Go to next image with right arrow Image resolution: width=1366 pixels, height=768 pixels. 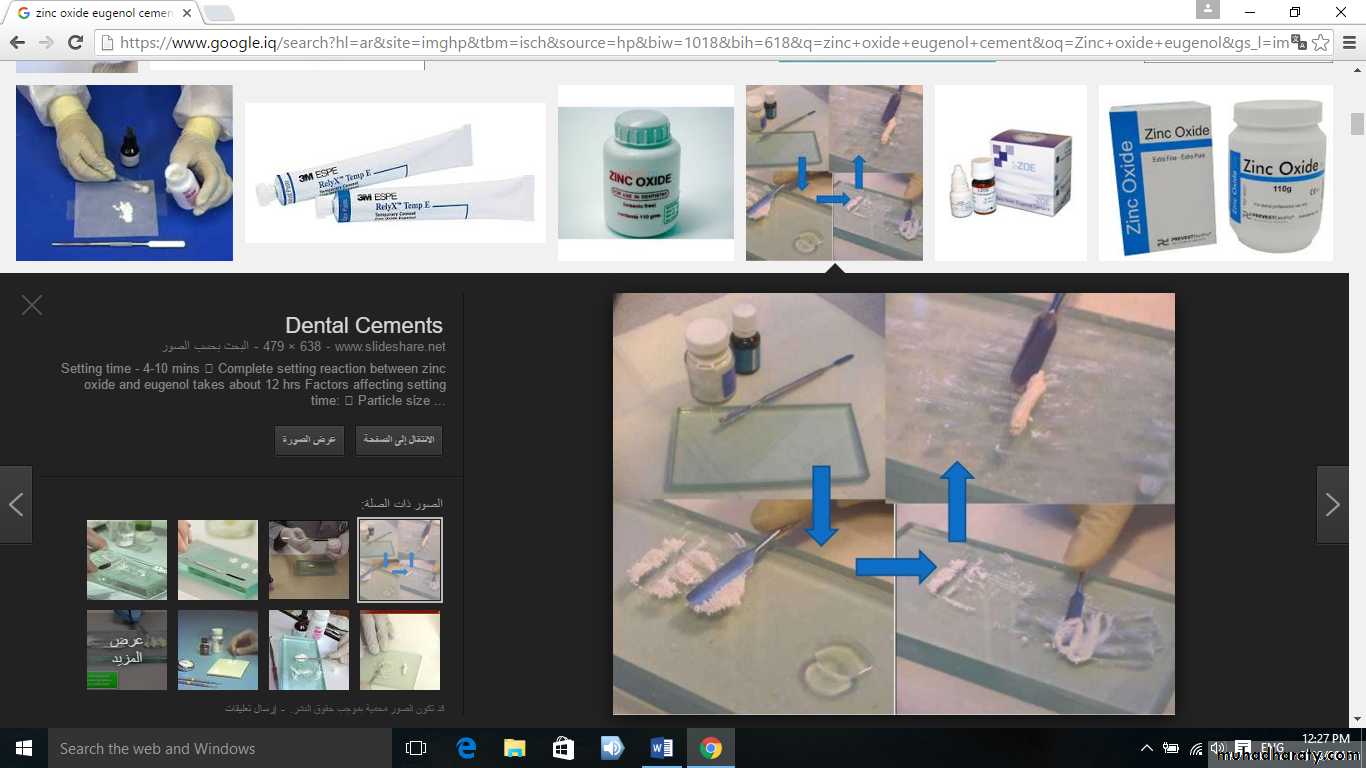pos(1332,505)
